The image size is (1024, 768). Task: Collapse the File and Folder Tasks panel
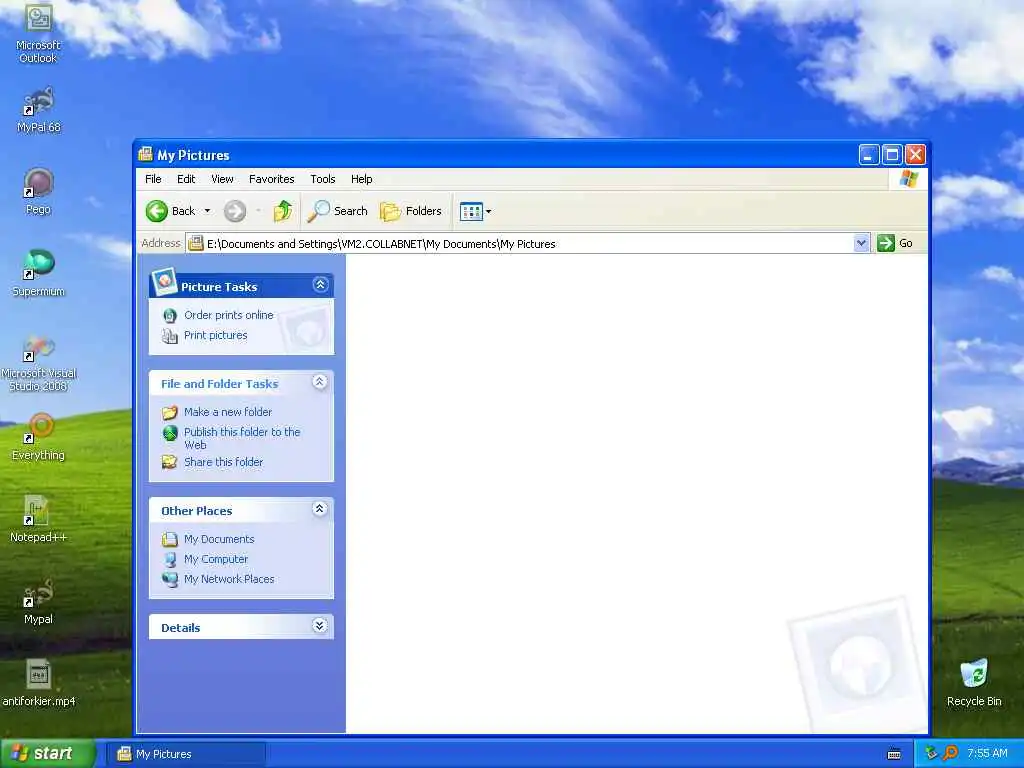pyautogui.click(x=319, y=382)
